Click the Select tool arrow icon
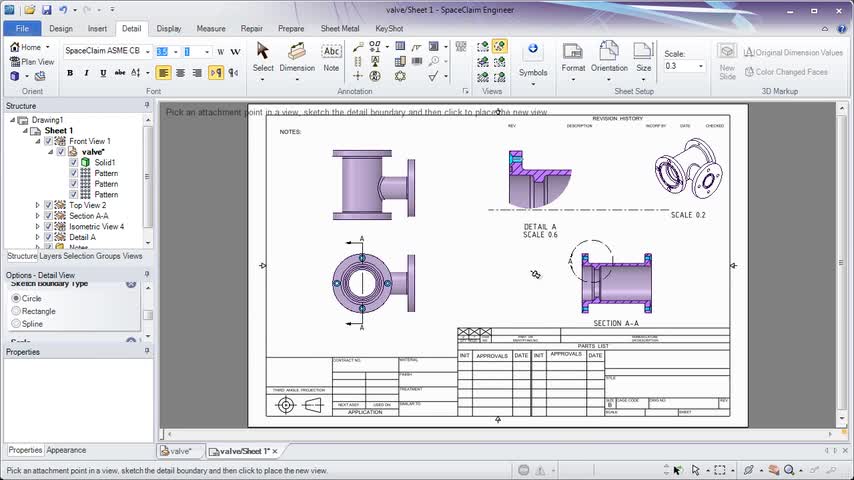 point(263,51)
